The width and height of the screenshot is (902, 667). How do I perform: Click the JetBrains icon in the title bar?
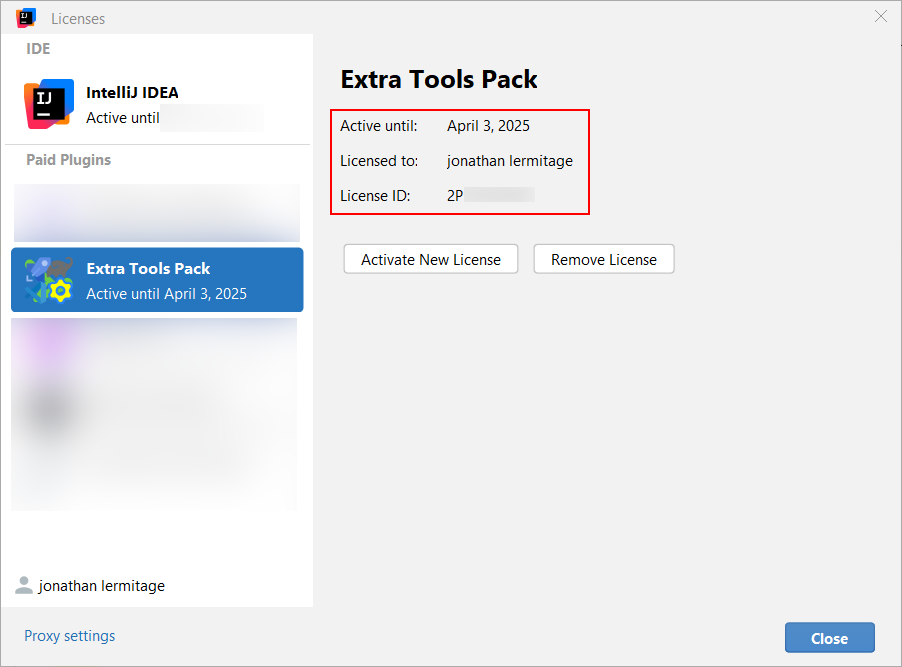click(x=26, y=18)
